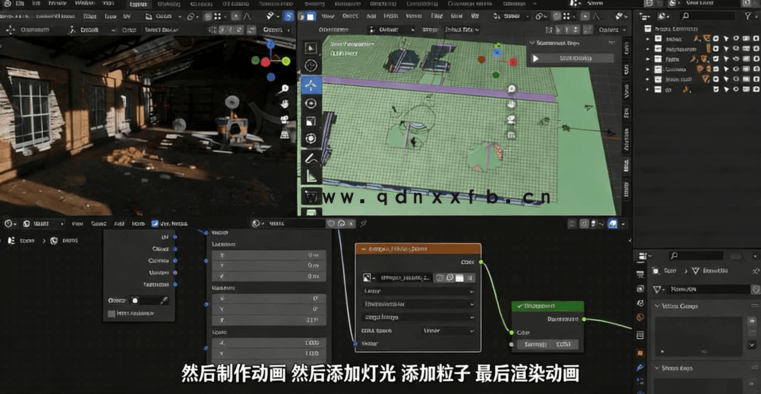
Task: Click zoom magnifier gizmo in right viewport
Action: [x=511, y=89]
